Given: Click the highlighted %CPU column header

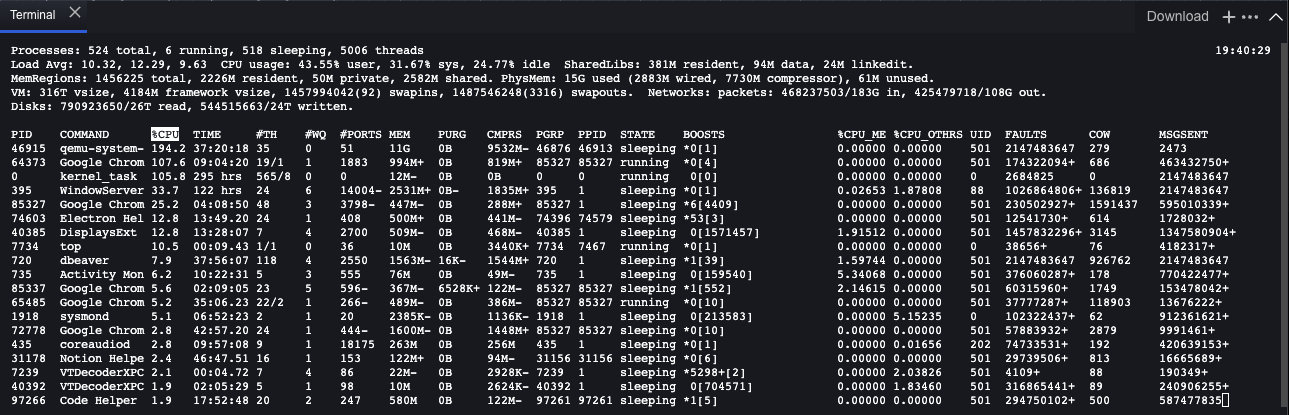Looking at the screenshot, I should click(x=165, y=134).
